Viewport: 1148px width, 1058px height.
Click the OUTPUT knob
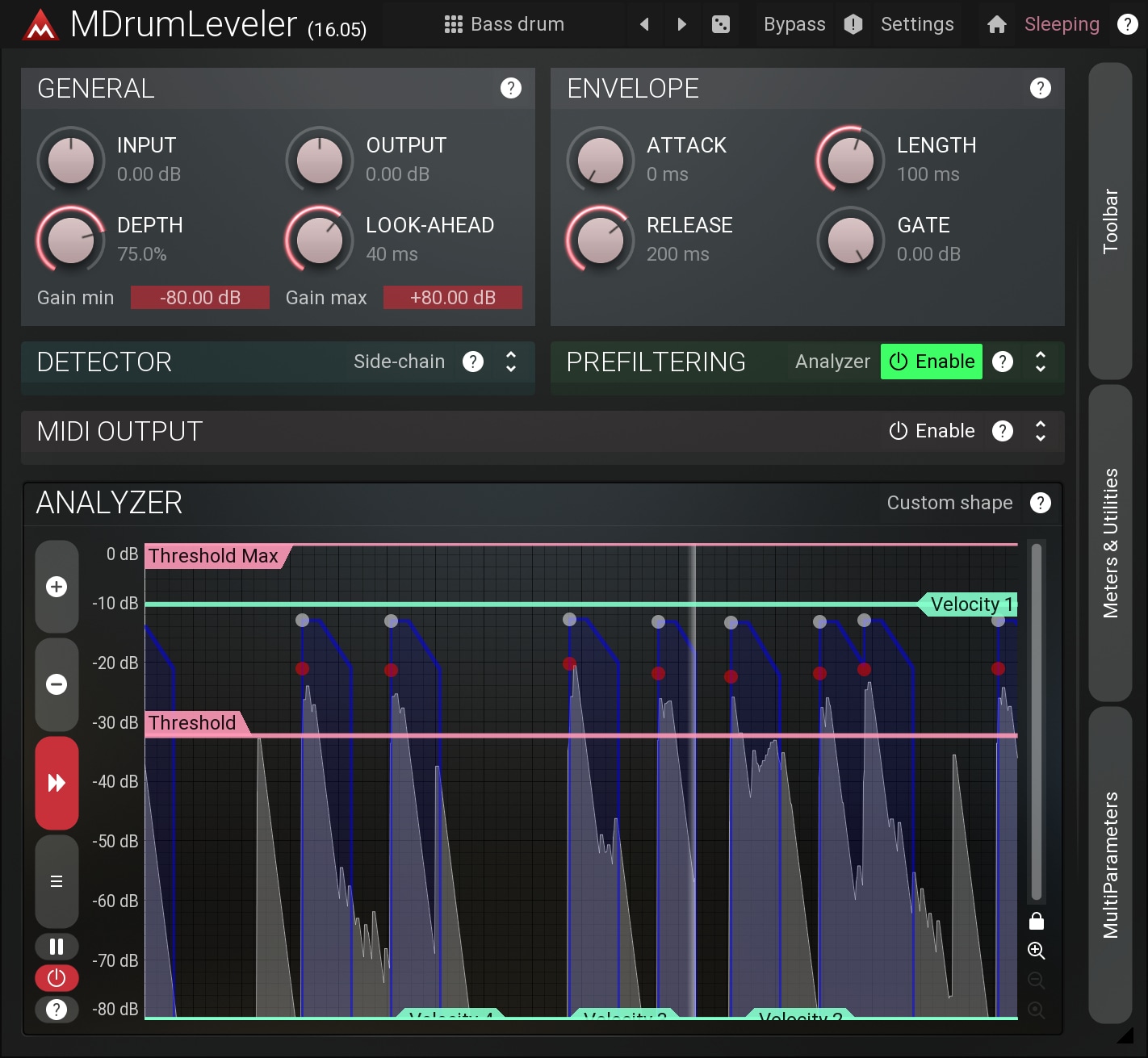point(320,160)
